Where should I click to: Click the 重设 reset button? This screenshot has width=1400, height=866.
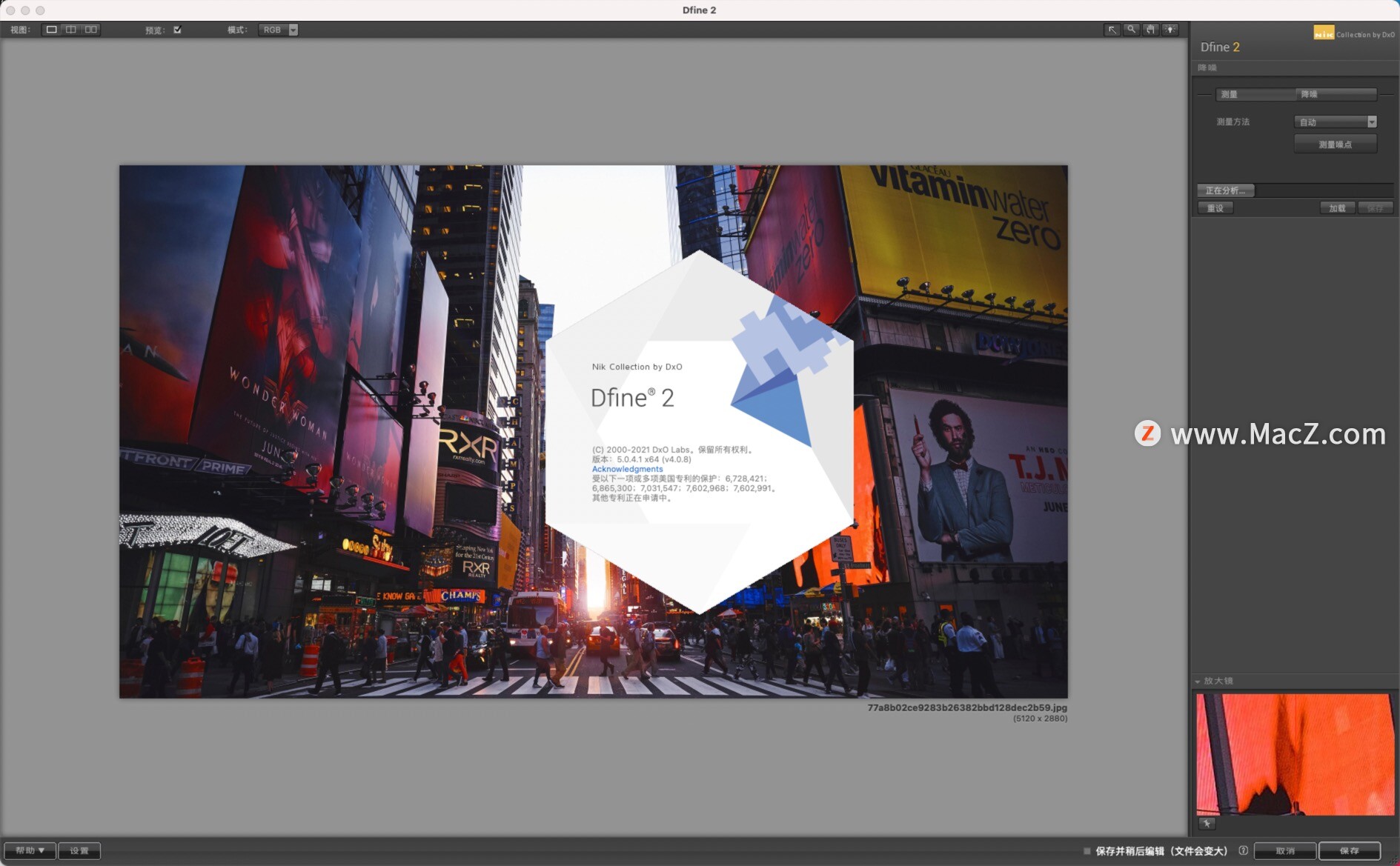(1215, 208)
